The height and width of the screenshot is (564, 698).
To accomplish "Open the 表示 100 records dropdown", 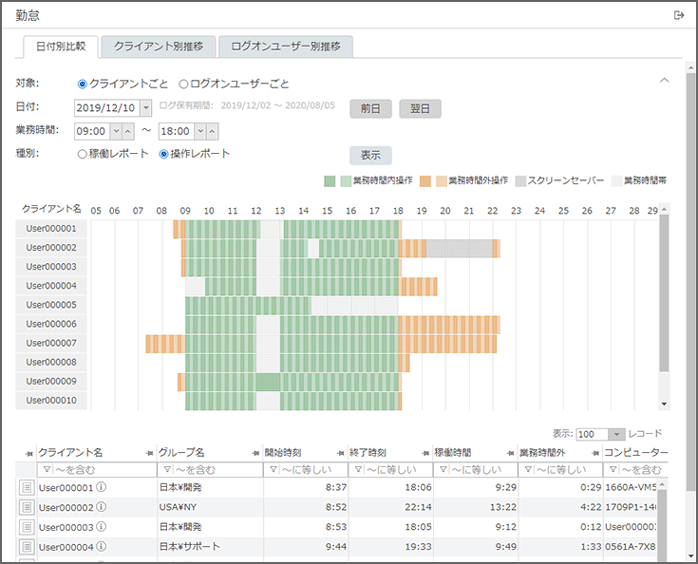I will [617, 434].
